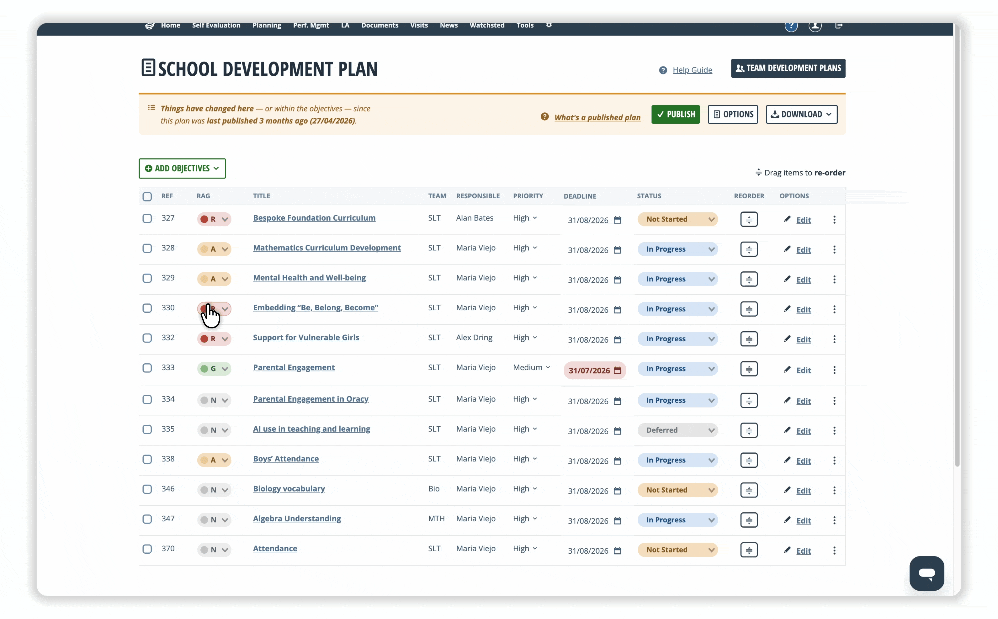
Task: Tick the checkbox for objective 335
Action: [147, 429]
